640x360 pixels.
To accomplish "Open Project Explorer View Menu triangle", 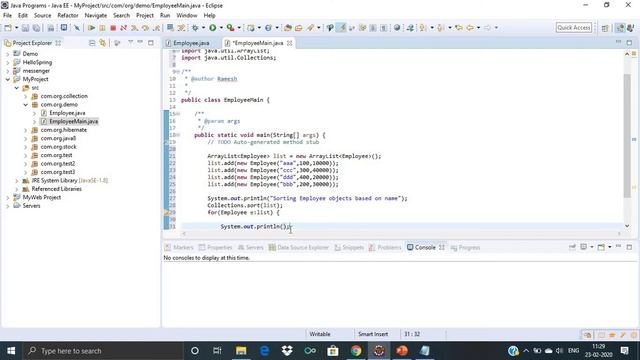I will (131, 42).
